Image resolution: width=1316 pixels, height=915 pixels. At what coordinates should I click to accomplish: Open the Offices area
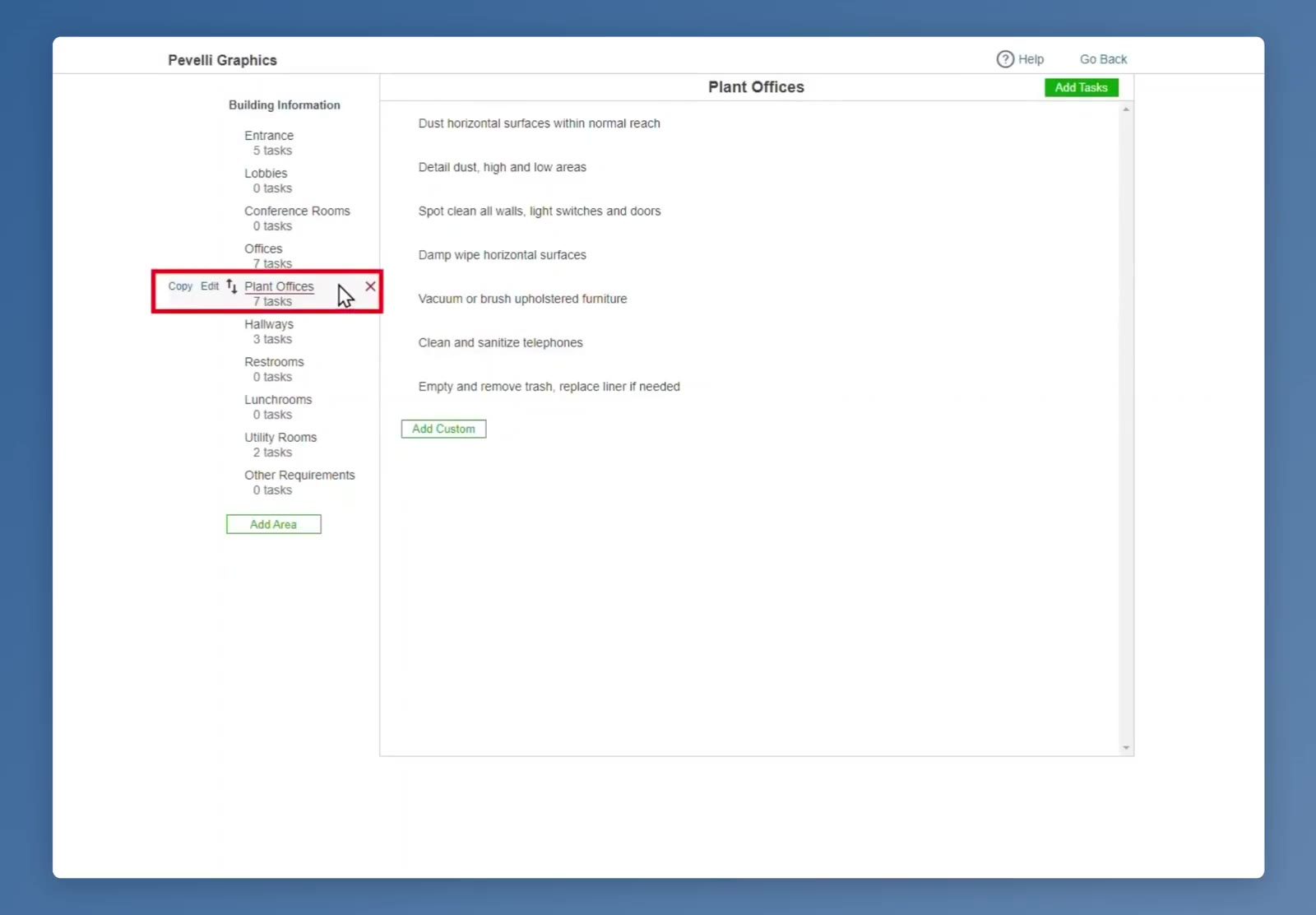262,248
